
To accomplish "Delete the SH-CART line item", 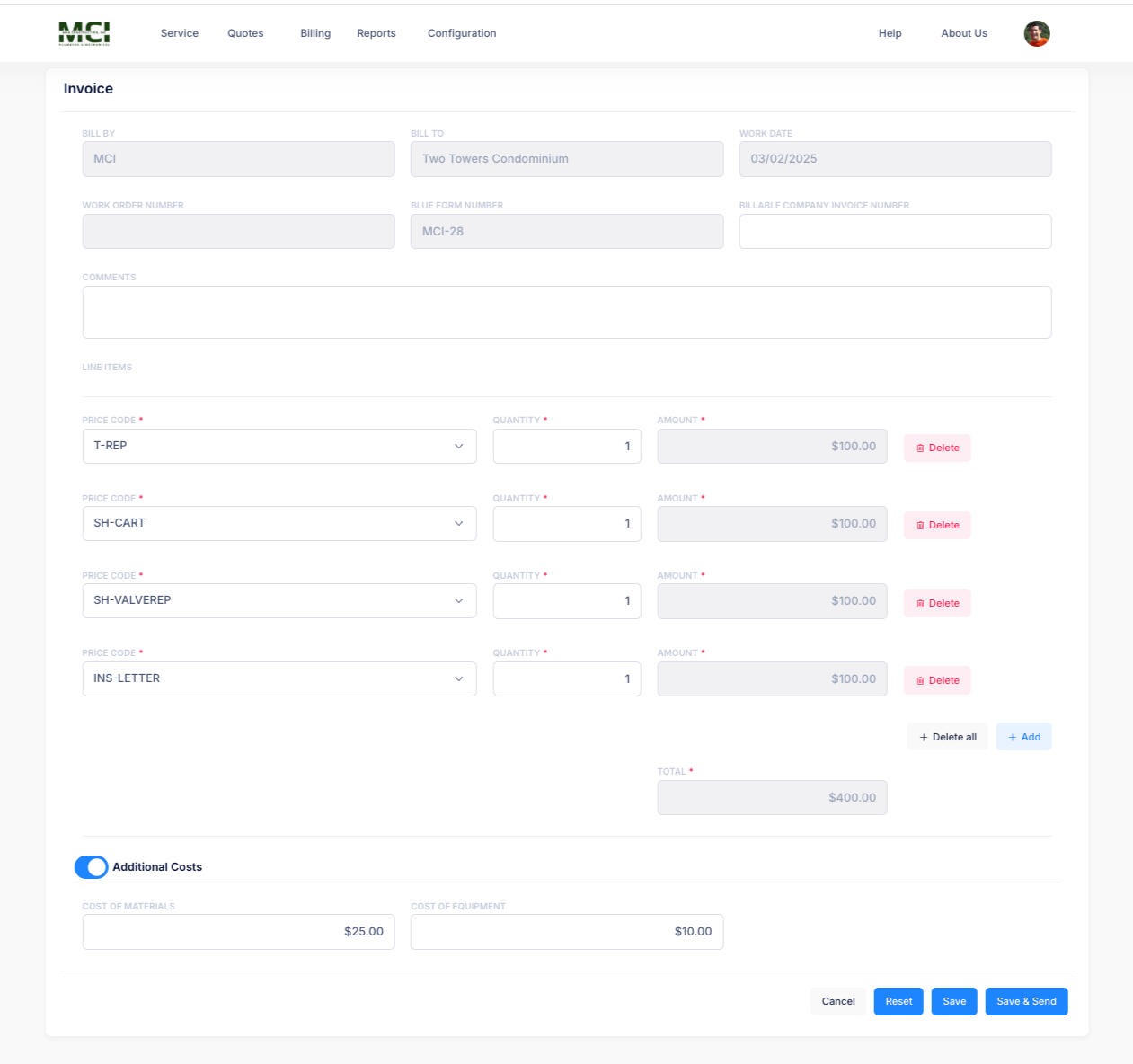I will point(936,525).
